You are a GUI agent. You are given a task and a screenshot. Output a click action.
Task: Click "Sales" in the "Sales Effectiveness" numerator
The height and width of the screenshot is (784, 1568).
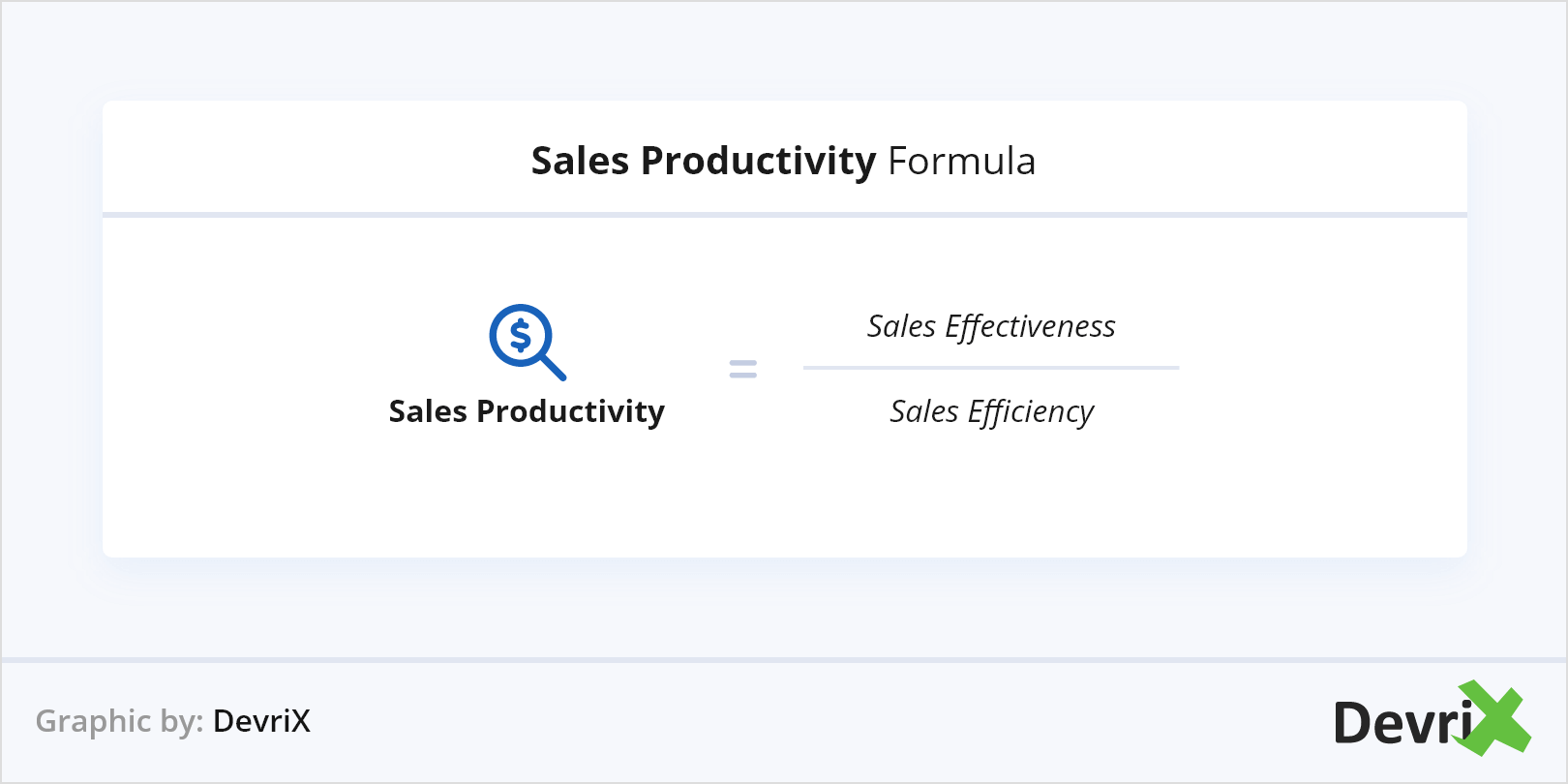point(901,327)
